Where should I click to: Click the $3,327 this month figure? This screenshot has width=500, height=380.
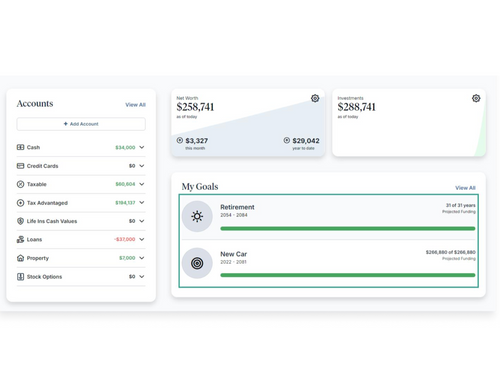pos(197,141)
